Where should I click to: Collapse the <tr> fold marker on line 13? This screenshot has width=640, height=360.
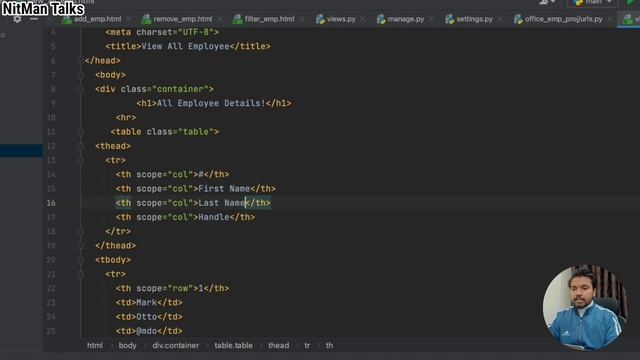pyautogui.click(x=80, y=160)
